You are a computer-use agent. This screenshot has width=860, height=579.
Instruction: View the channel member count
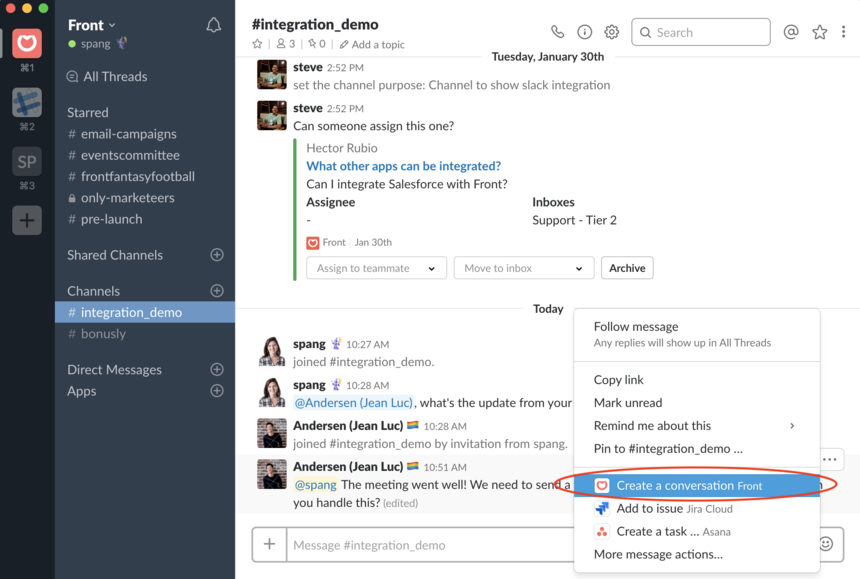[x=285, y=44]
